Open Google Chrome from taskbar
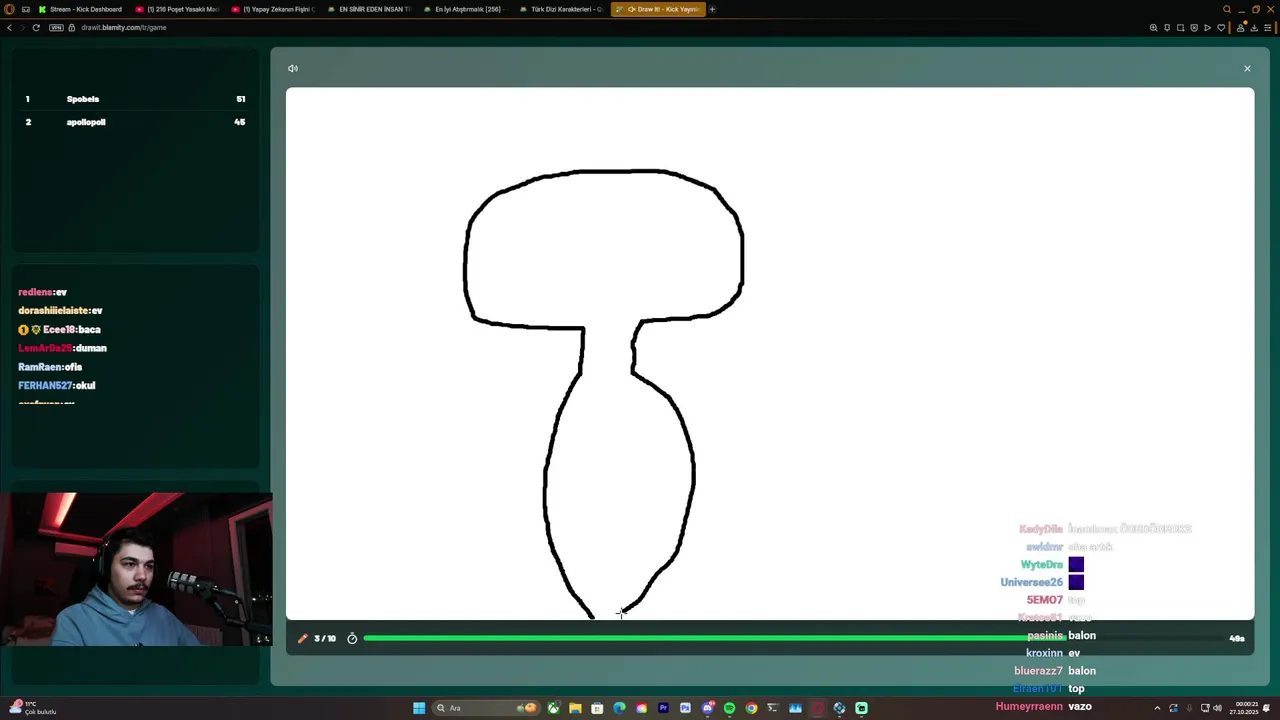 click(751, 708)
